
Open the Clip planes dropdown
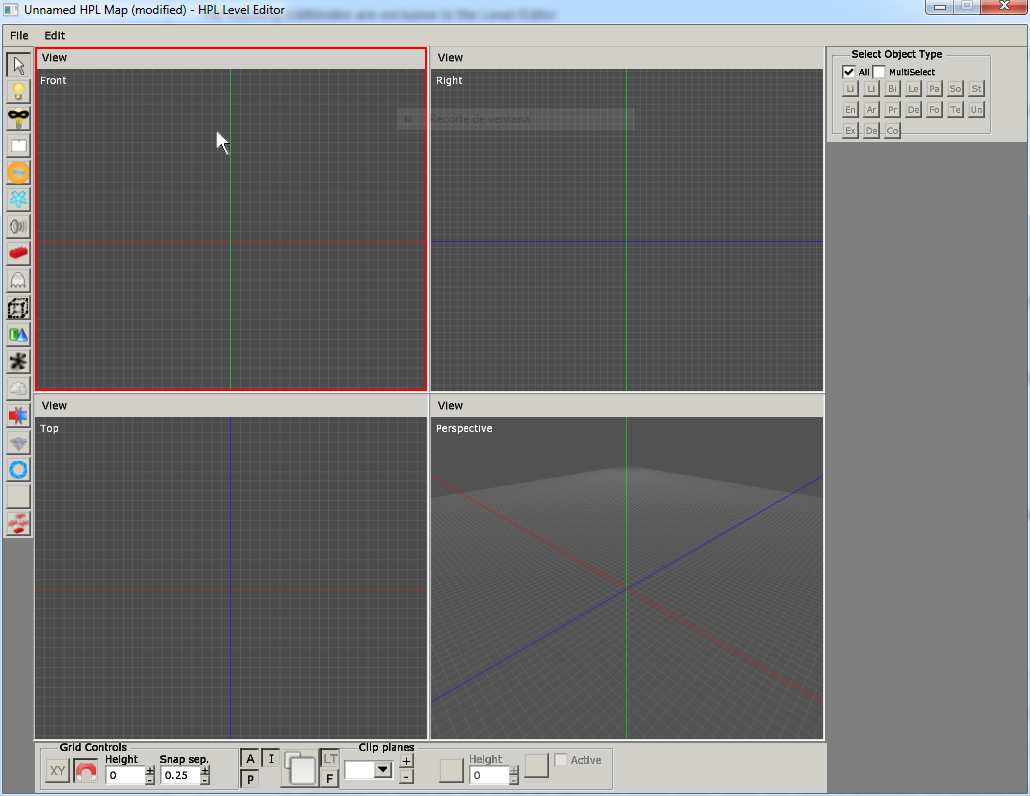click(382, 770)
